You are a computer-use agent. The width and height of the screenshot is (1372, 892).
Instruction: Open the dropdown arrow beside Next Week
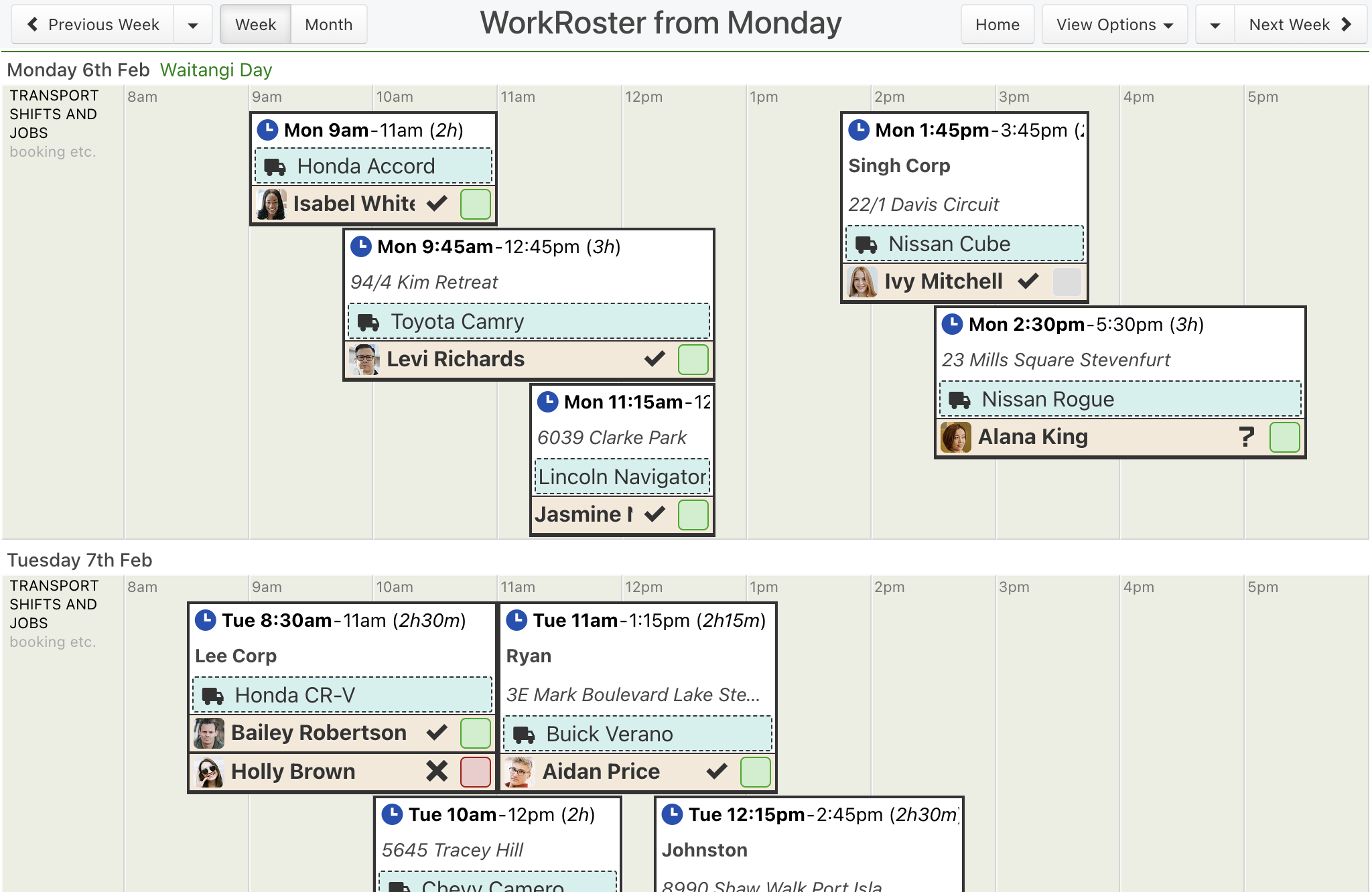1215,25
